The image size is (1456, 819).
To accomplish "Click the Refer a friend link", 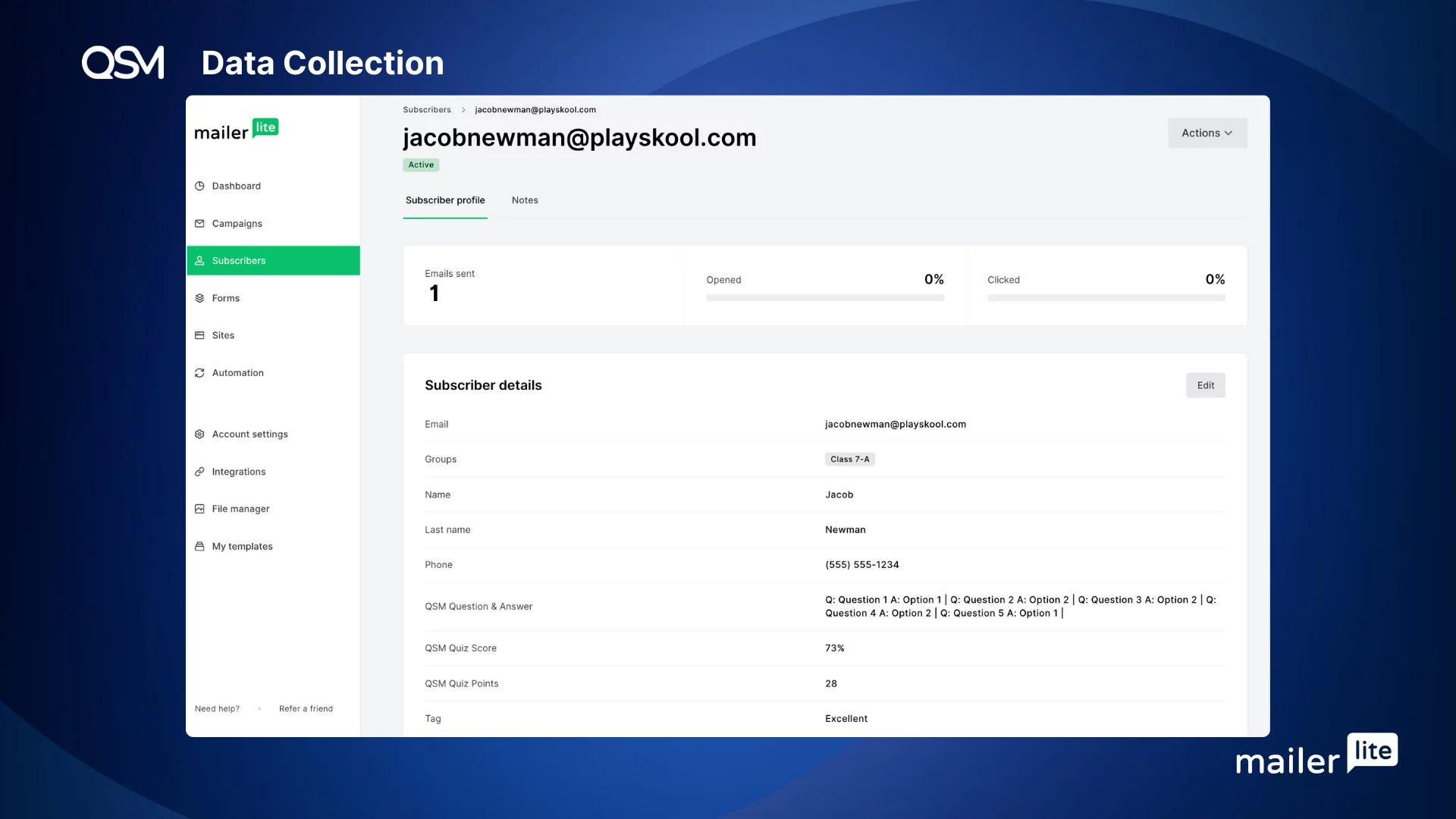I will tap(306, 709).
